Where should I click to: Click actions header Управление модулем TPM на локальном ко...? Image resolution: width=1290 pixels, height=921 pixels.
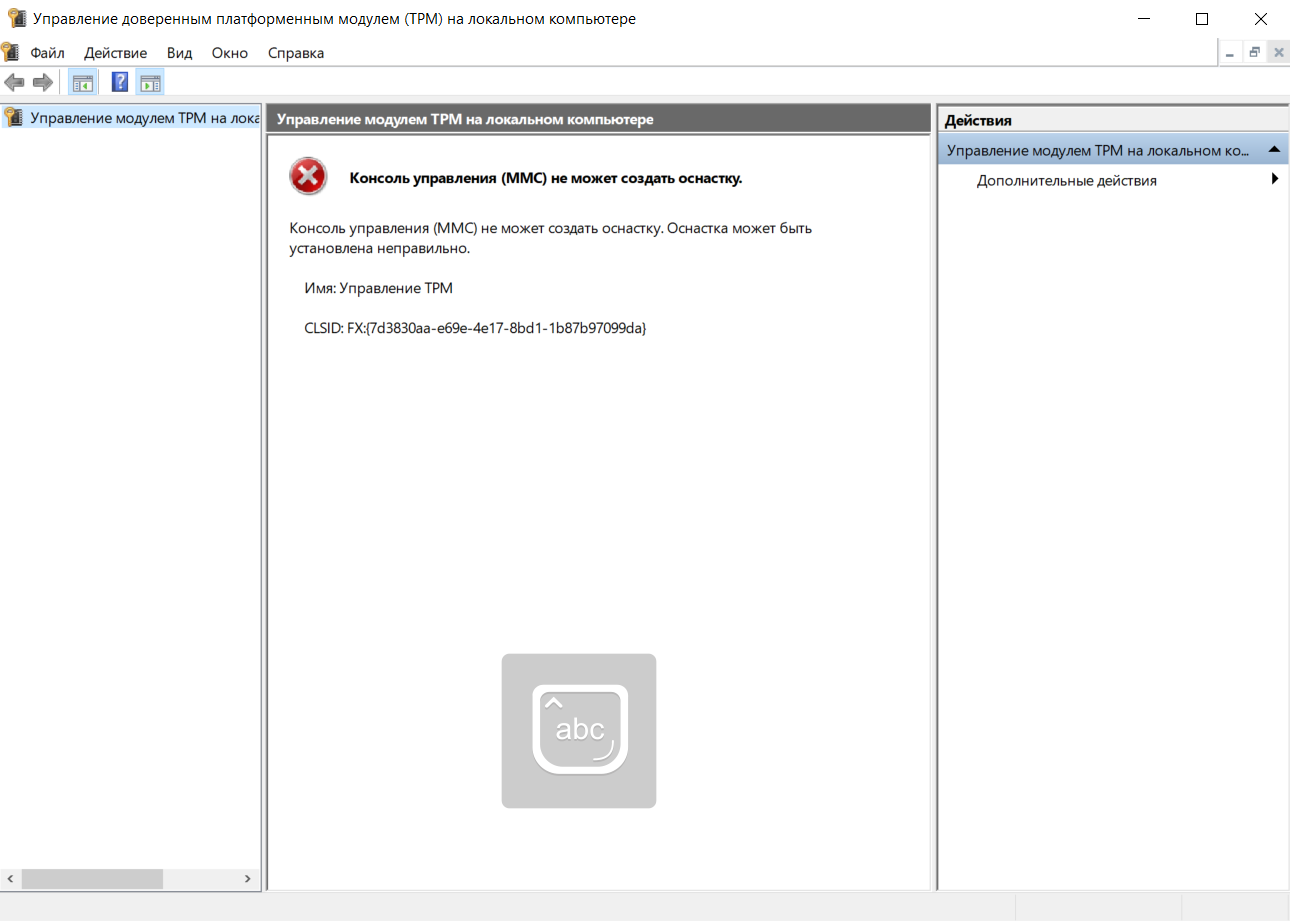[1113, 150]
